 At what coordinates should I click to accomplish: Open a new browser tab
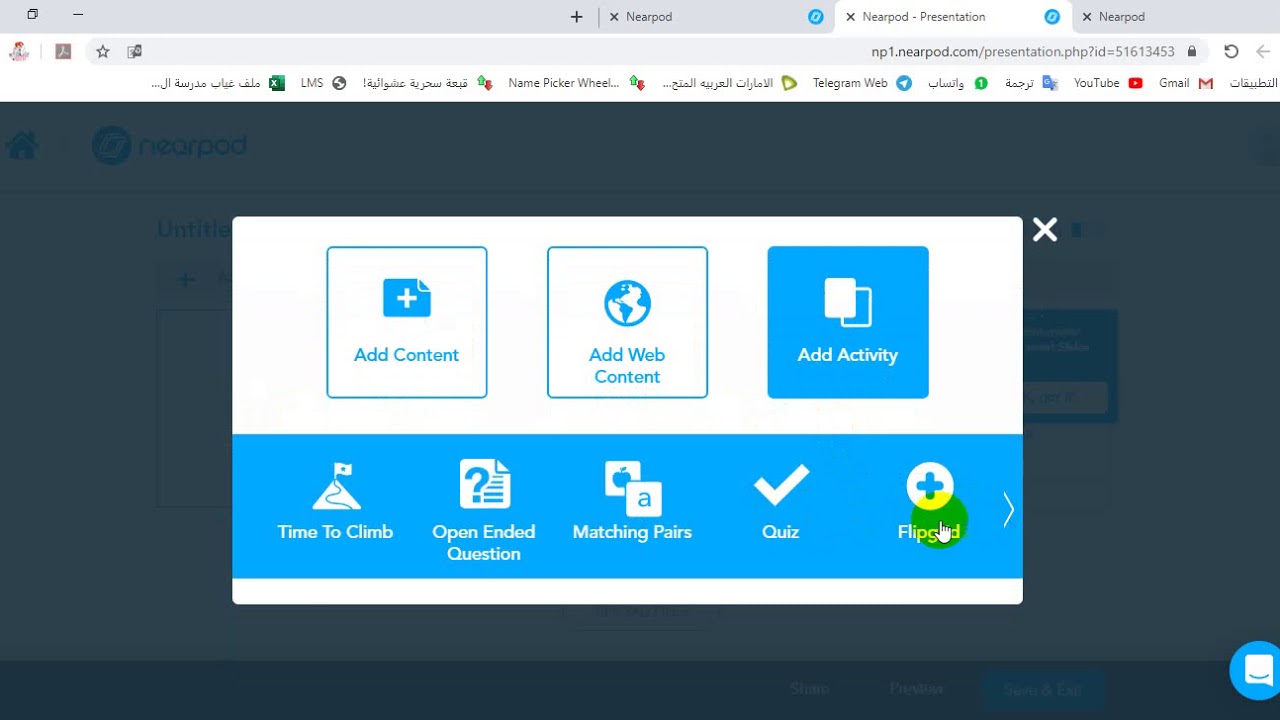[x=576, y=17]
